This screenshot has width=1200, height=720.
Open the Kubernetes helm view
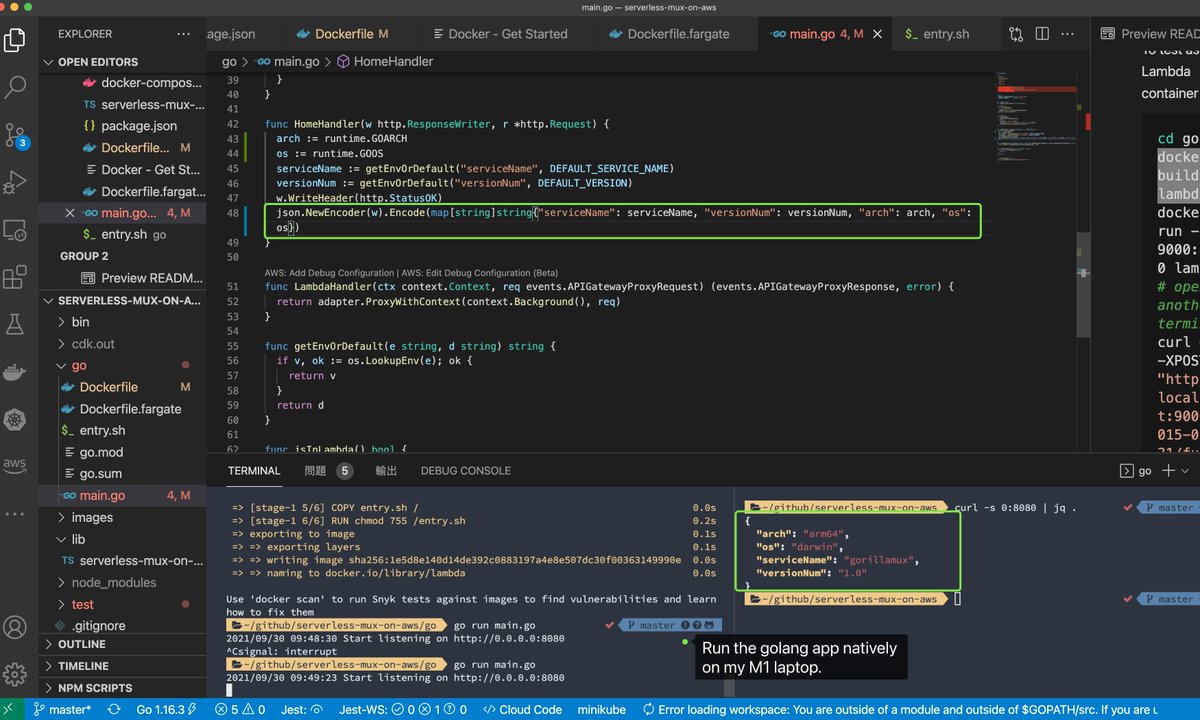(16, 419)
